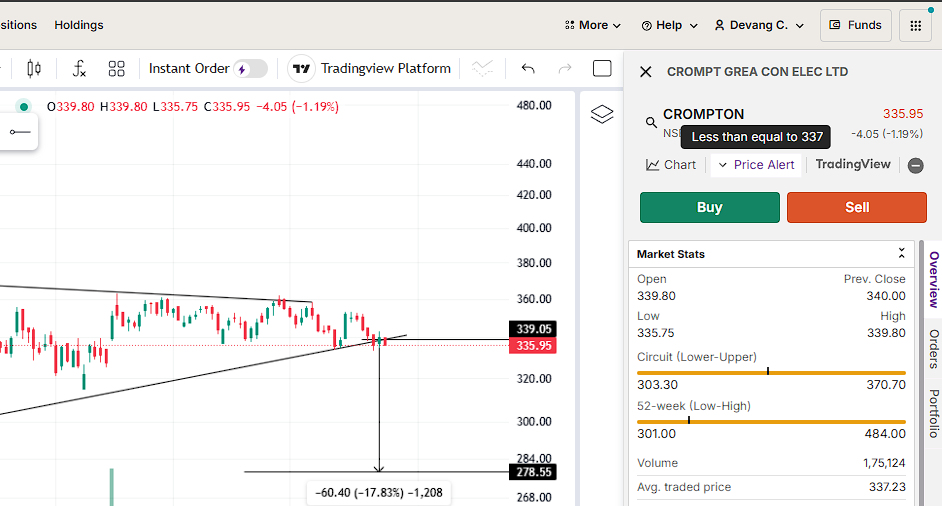Switch to the Portfolio vertical tab
This screenshot has width=942, height=506.
coord(934,413)
